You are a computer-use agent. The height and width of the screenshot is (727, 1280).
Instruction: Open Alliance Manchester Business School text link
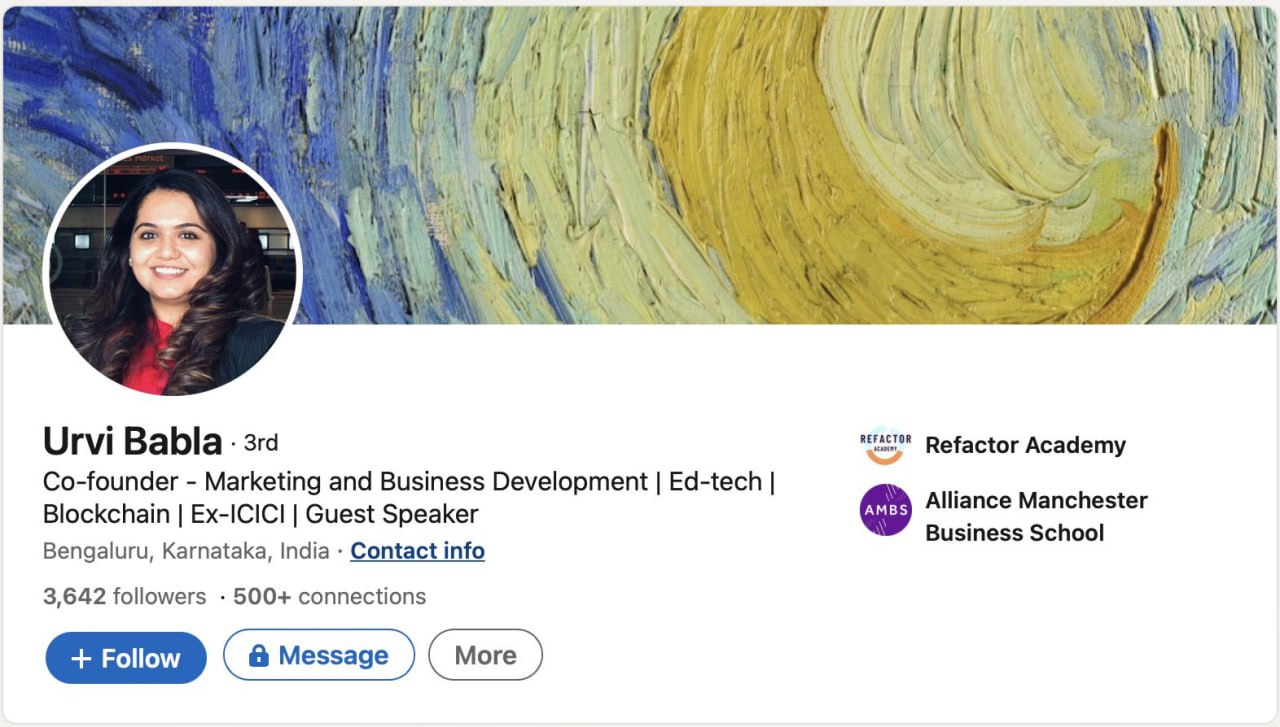tap(1036, 516)
